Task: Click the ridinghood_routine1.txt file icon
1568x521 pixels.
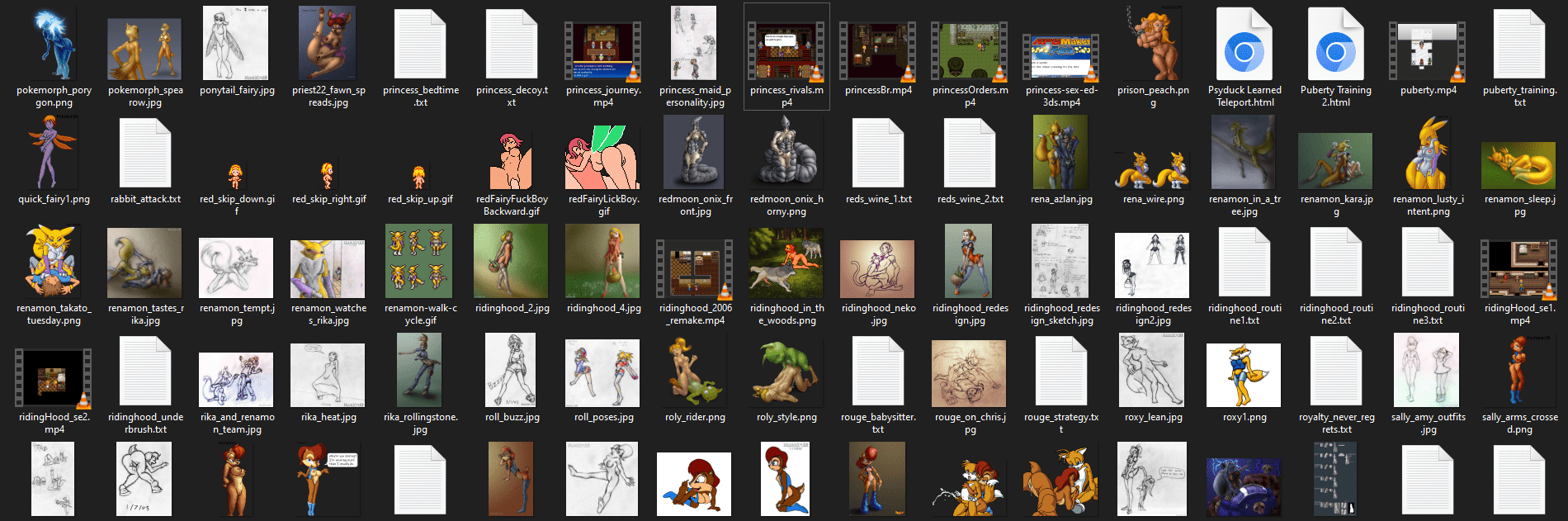Action: pyautogui.click(x=1244, y=263)
